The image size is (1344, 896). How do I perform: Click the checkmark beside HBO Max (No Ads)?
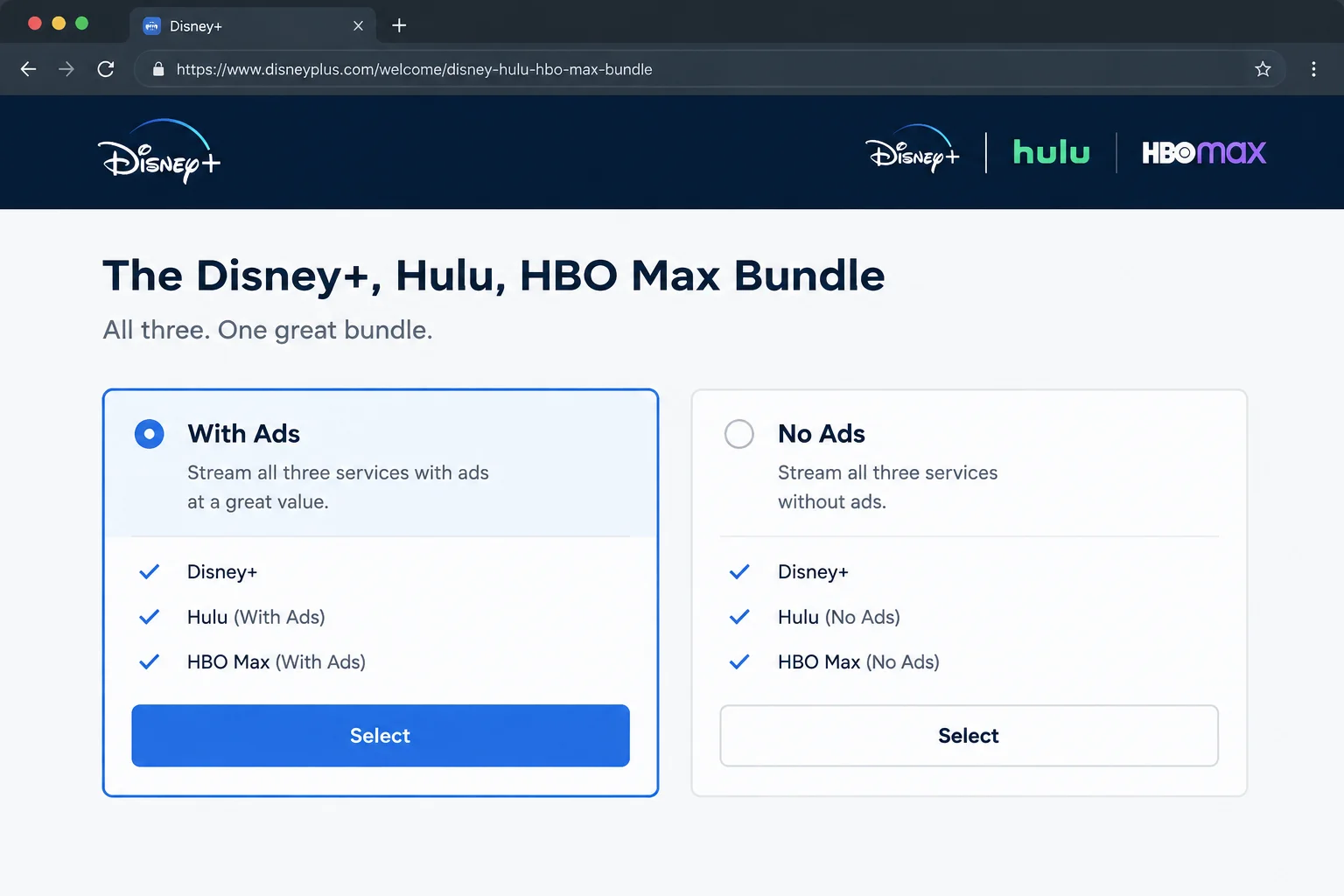pyautogui.click(x=739, y=661)
